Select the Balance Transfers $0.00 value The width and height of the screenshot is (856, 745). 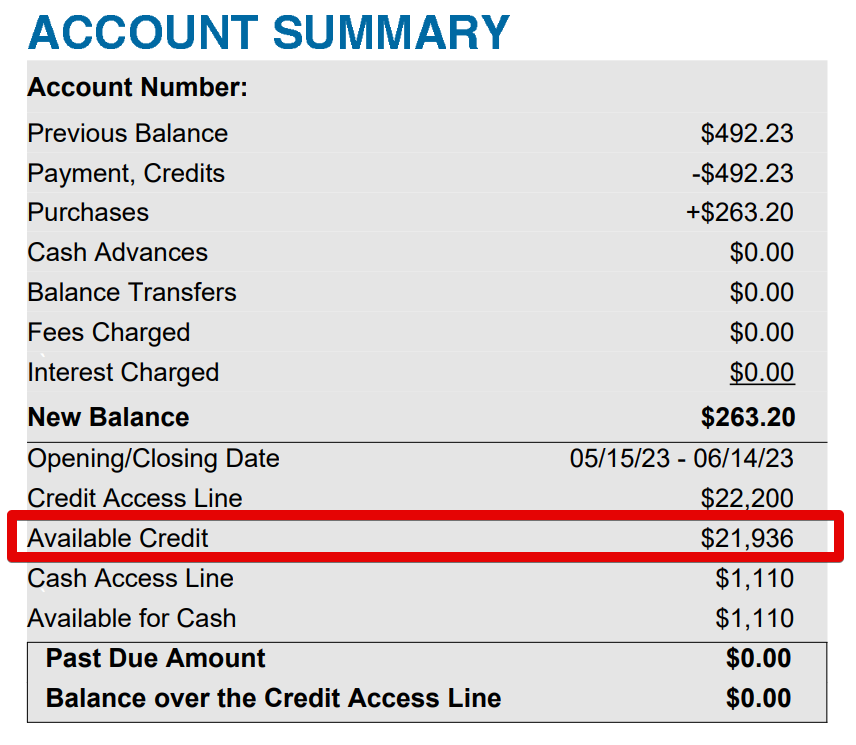click(x=762, y=292)
